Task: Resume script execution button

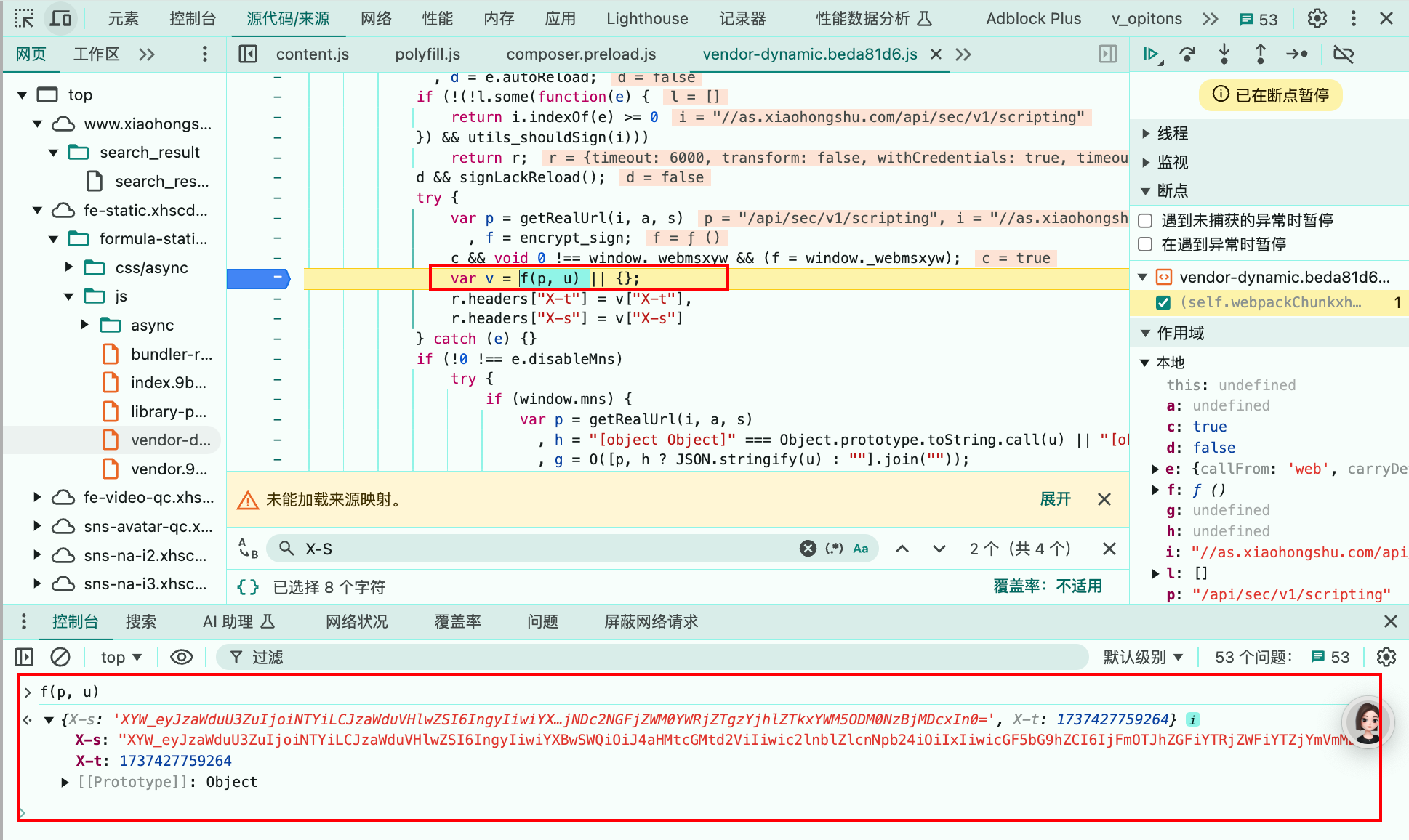Action: point(1151,54)
